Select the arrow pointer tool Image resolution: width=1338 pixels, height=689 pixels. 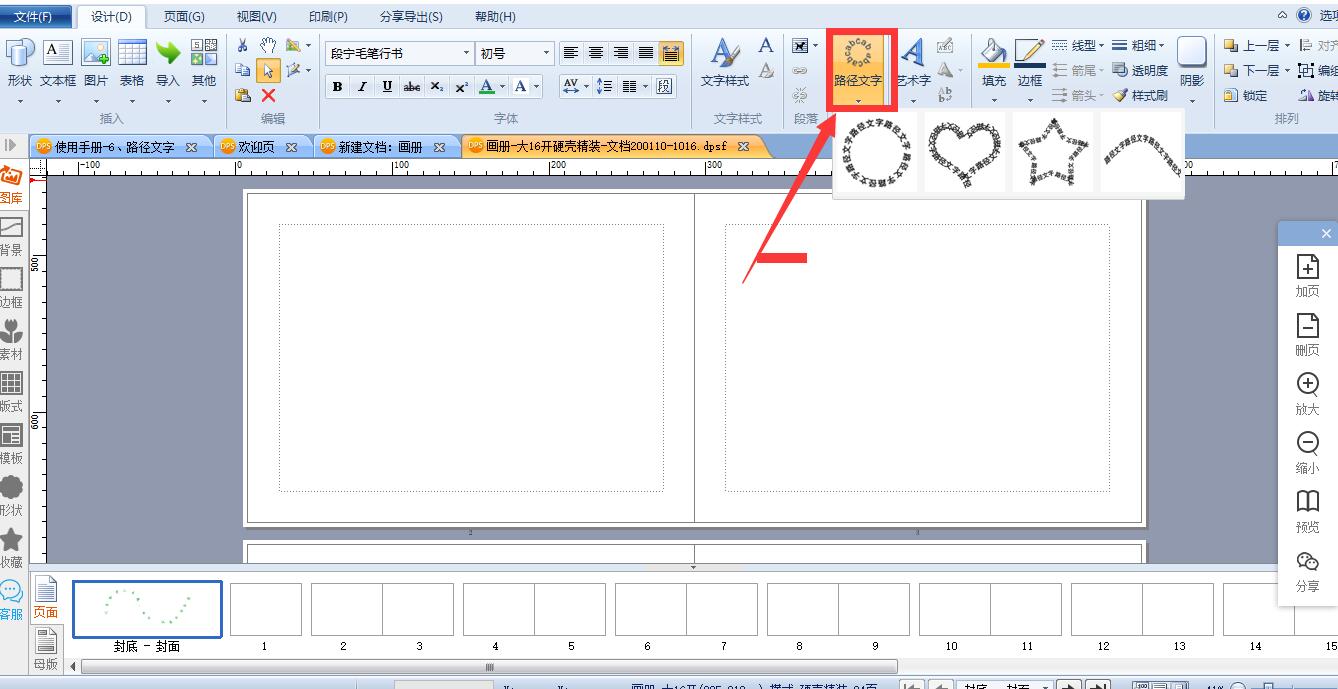[x=268, y=70]
